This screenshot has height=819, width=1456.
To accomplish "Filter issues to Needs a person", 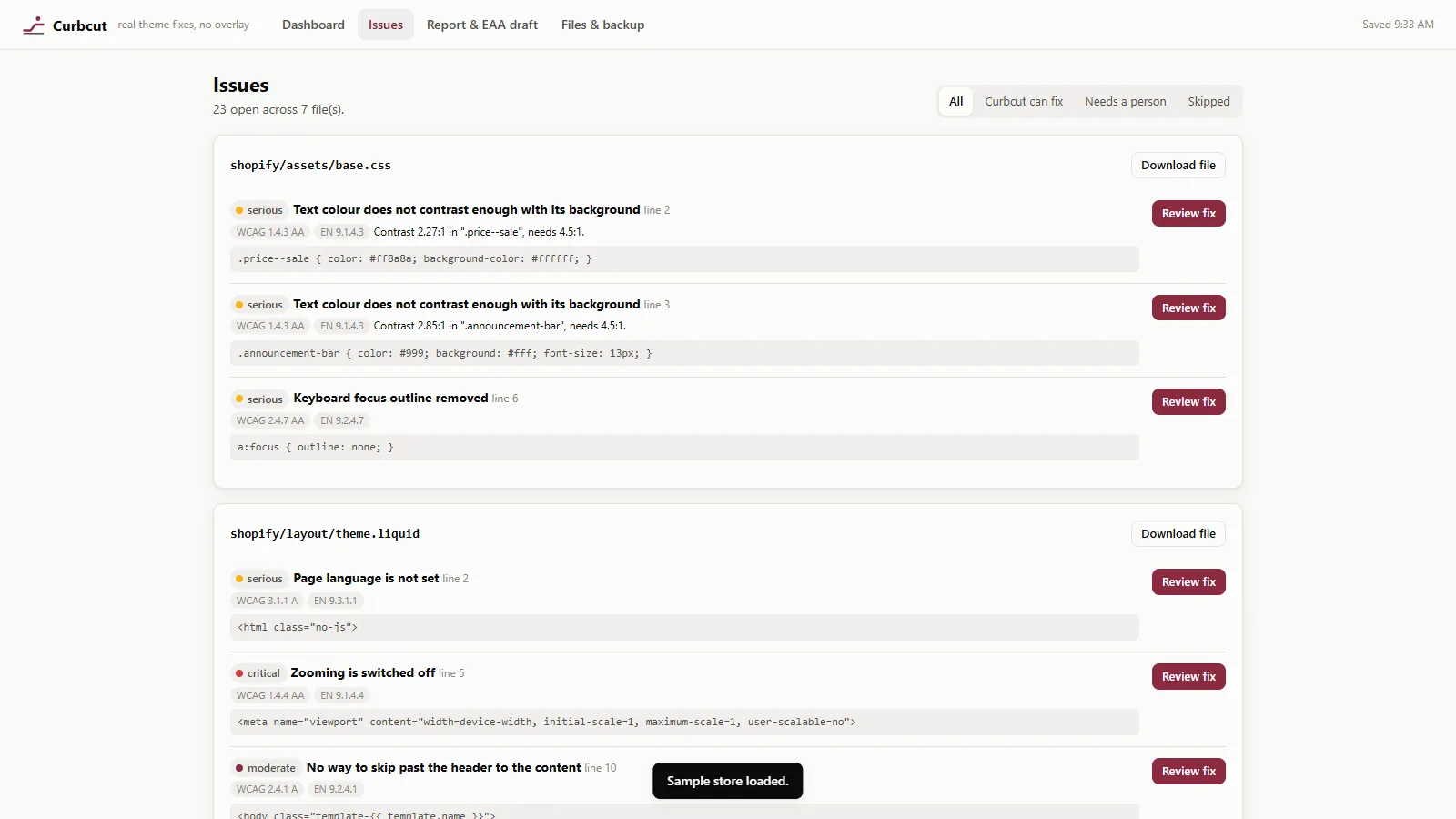I will point(1125,101).
